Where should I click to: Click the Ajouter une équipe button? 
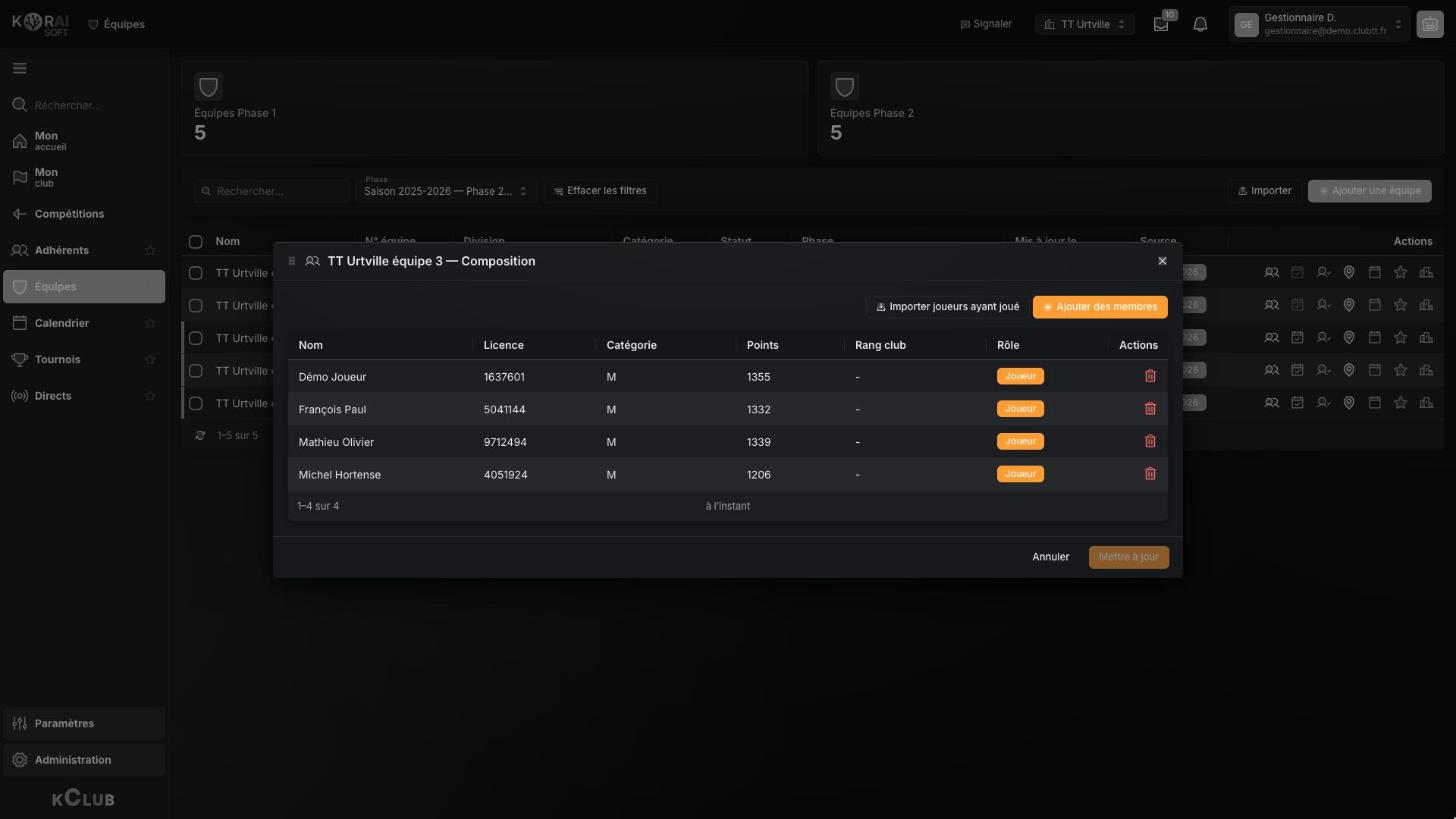[1370, 190]
